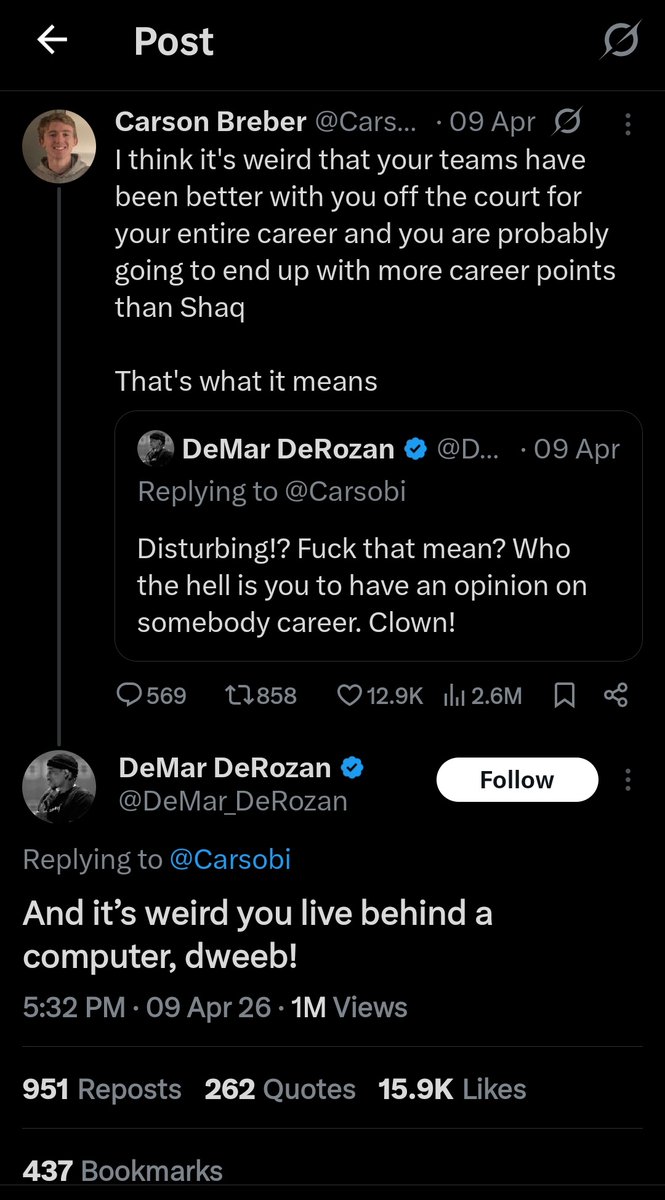Image resolution: width=665 pixels, height=1200 pixels.
Task: Go back with the arrow icon
Action: click(52, 40)
